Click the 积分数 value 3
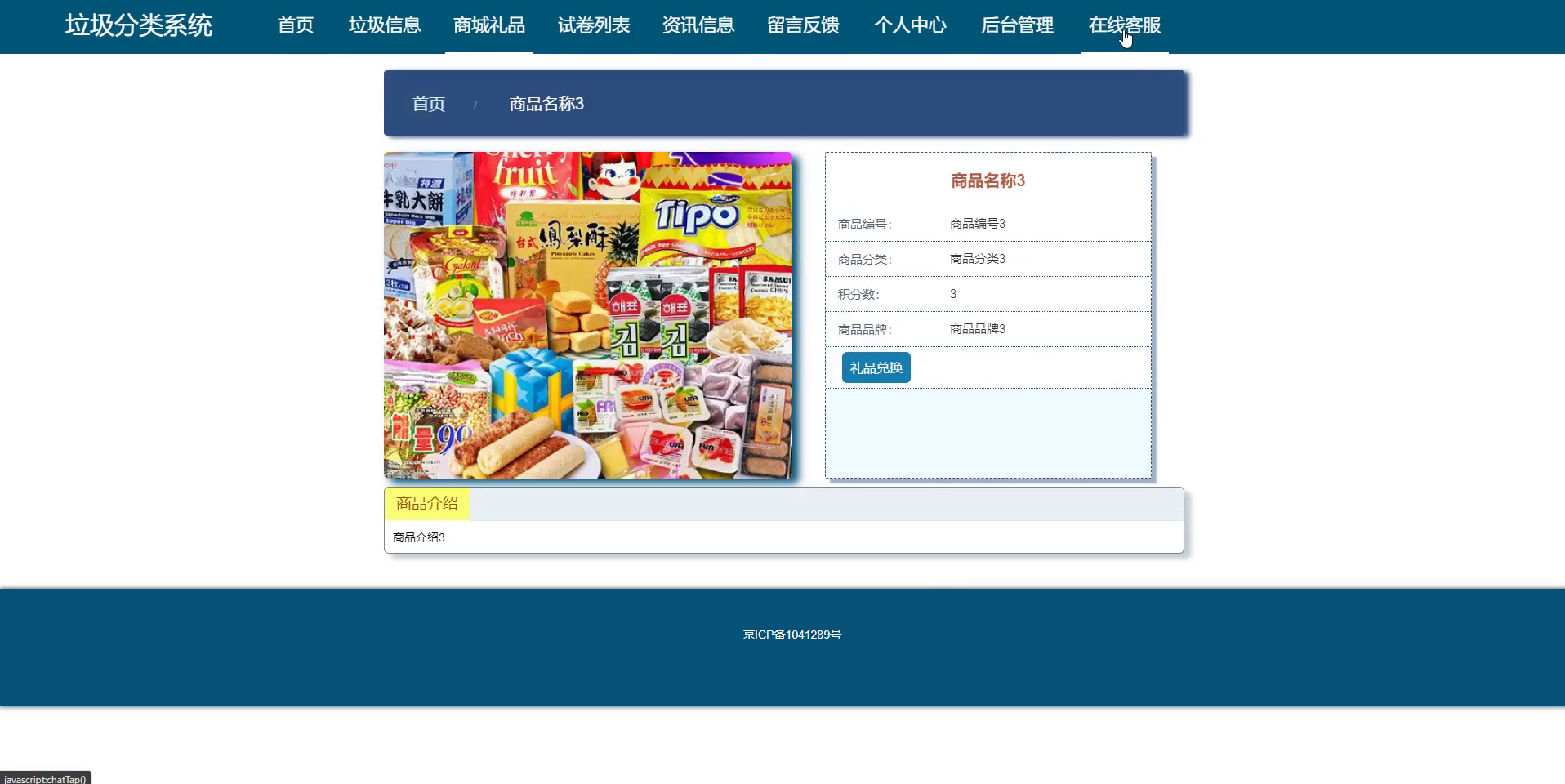This screenshot has width=1565, height=784. [953, 293]
